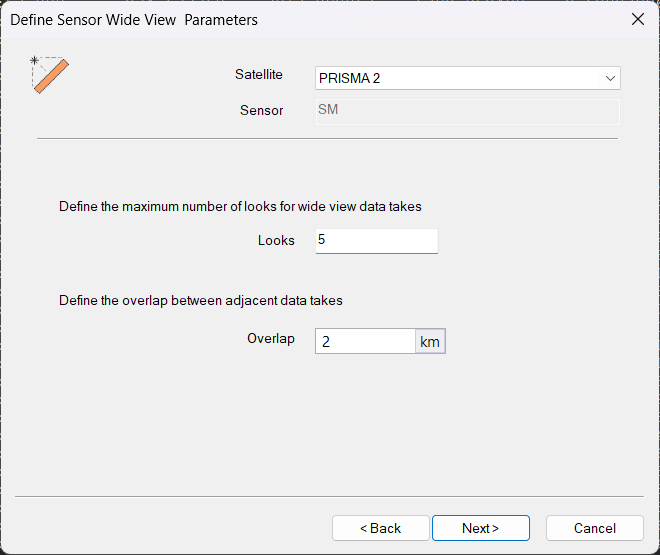Click the Define Sensor Wide View title bar
This screenshot has height=555, width=660.
pos(300,19)
